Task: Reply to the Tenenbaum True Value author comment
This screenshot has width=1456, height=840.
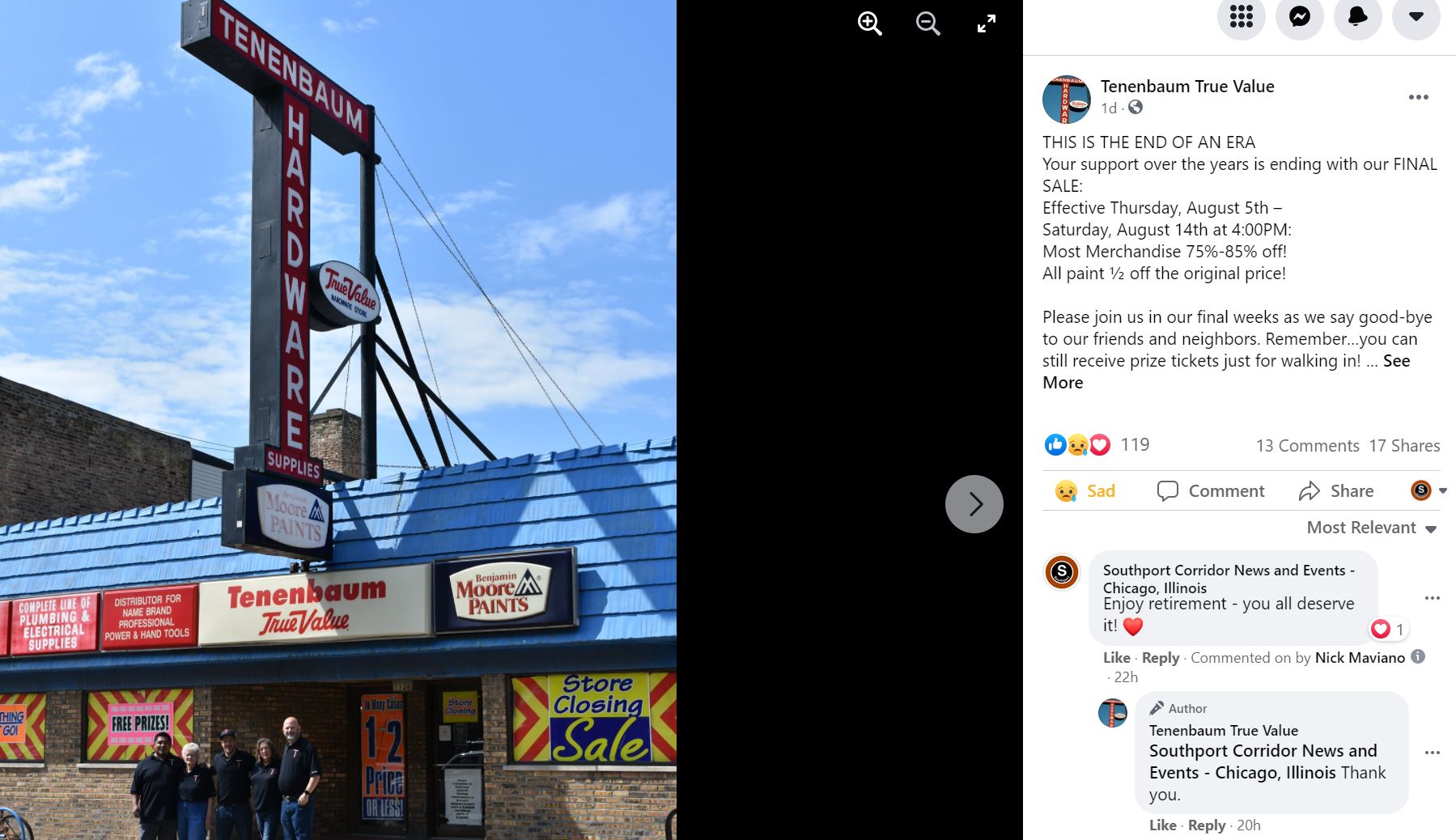Action: click(1207, 825)
